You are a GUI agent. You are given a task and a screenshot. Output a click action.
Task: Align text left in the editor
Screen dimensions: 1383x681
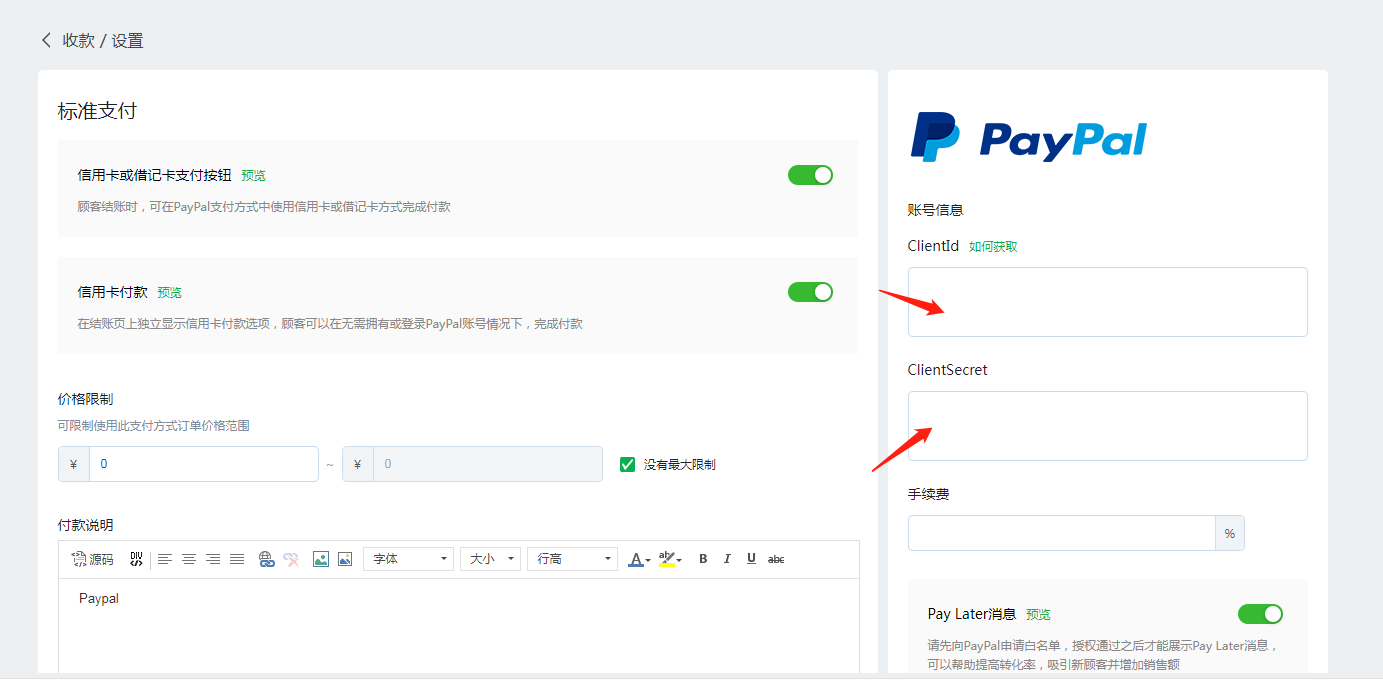pos(165,559)
